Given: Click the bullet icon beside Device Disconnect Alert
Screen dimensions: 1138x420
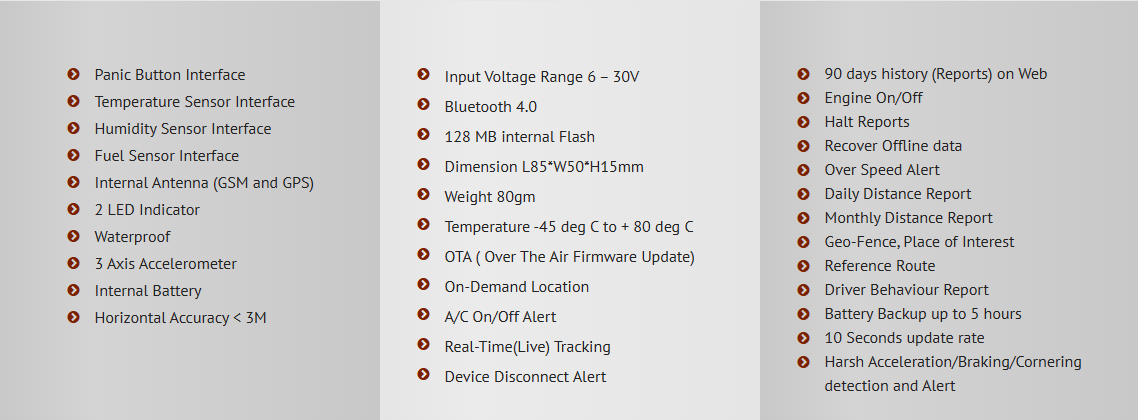Looking at the screenshot, I should [x=424, y=374].
